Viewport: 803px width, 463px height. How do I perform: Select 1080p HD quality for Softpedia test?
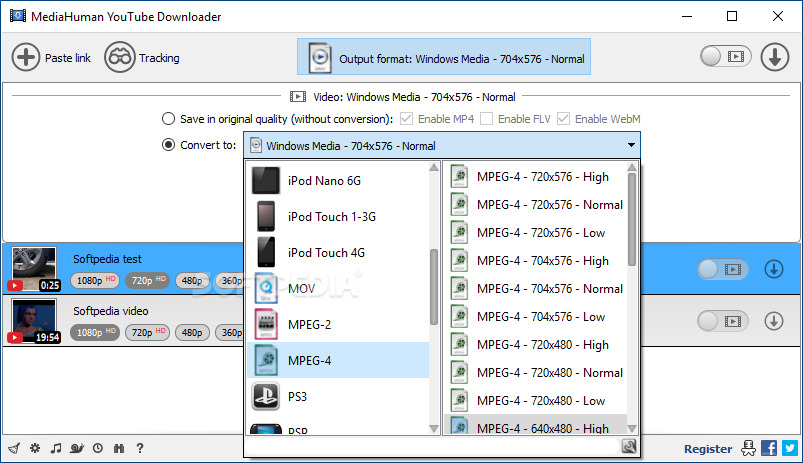pos(95,280)
